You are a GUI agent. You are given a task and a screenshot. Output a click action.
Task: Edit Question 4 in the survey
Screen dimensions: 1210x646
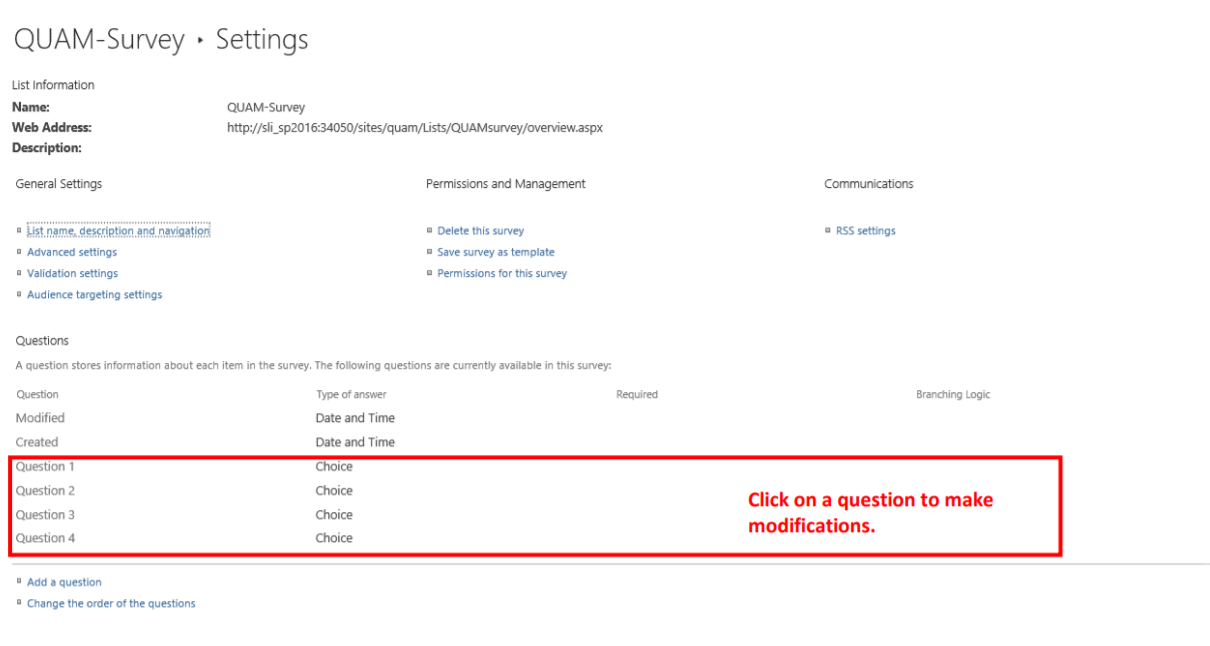(45, 538)
